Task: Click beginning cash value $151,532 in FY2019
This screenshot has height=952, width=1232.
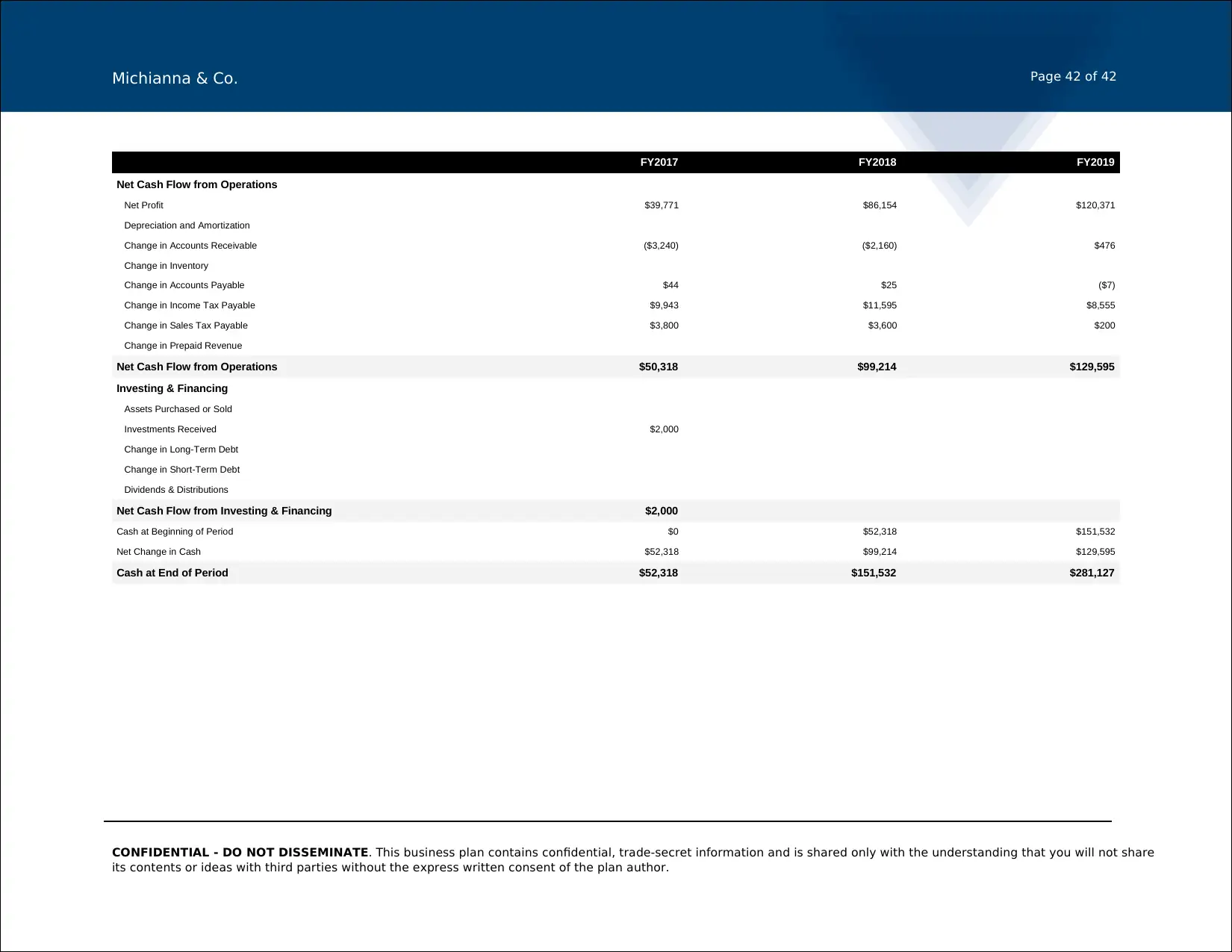Action: pyautogui.click(x=1095, y=532)
